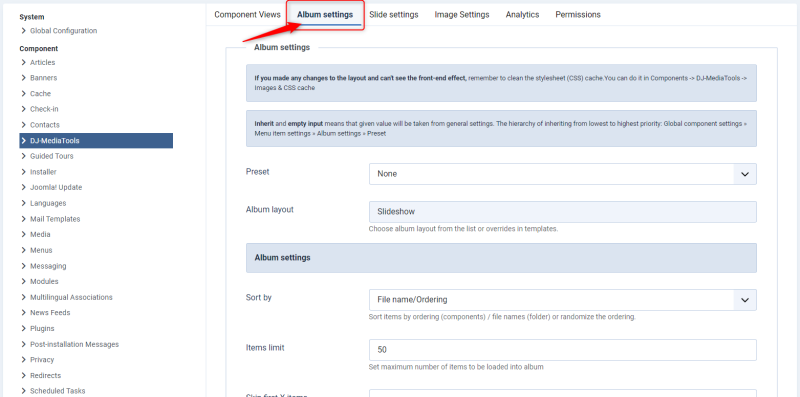Screen dimensions: 800x397
Task: Open Menus configuration entry
Action: (41, 251)
